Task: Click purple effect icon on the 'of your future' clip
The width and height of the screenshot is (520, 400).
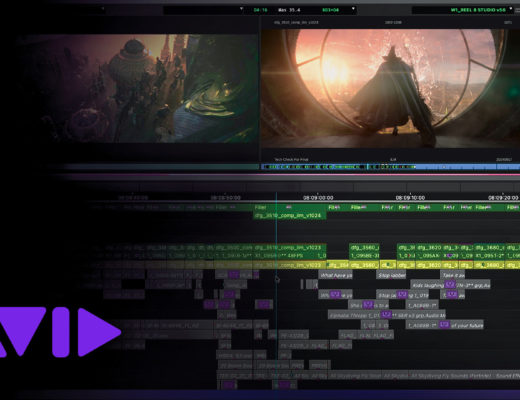Action: point(444,325)
